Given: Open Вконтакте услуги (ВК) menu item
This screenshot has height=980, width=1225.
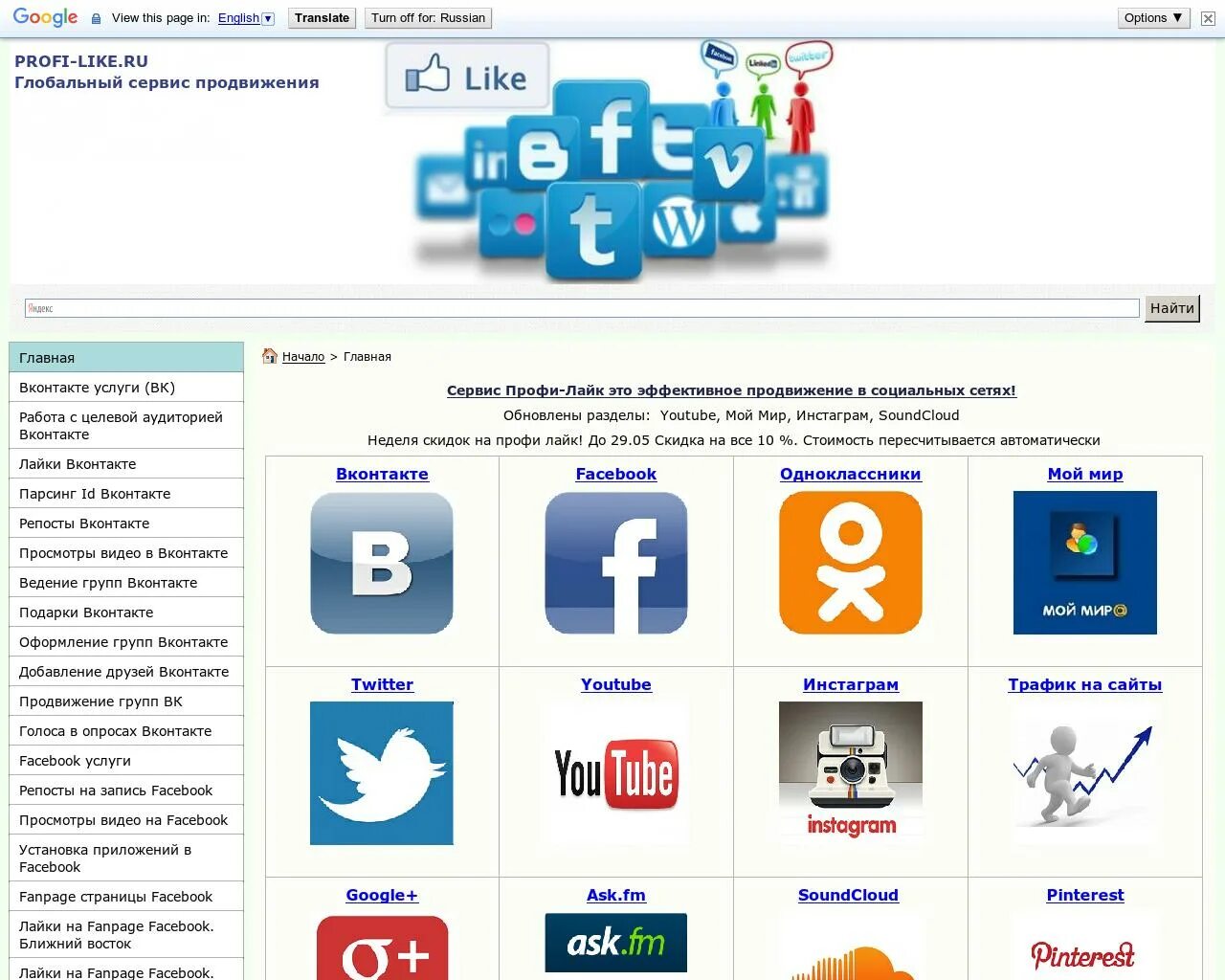Looking at the screenshot, I should coord(126,388).
